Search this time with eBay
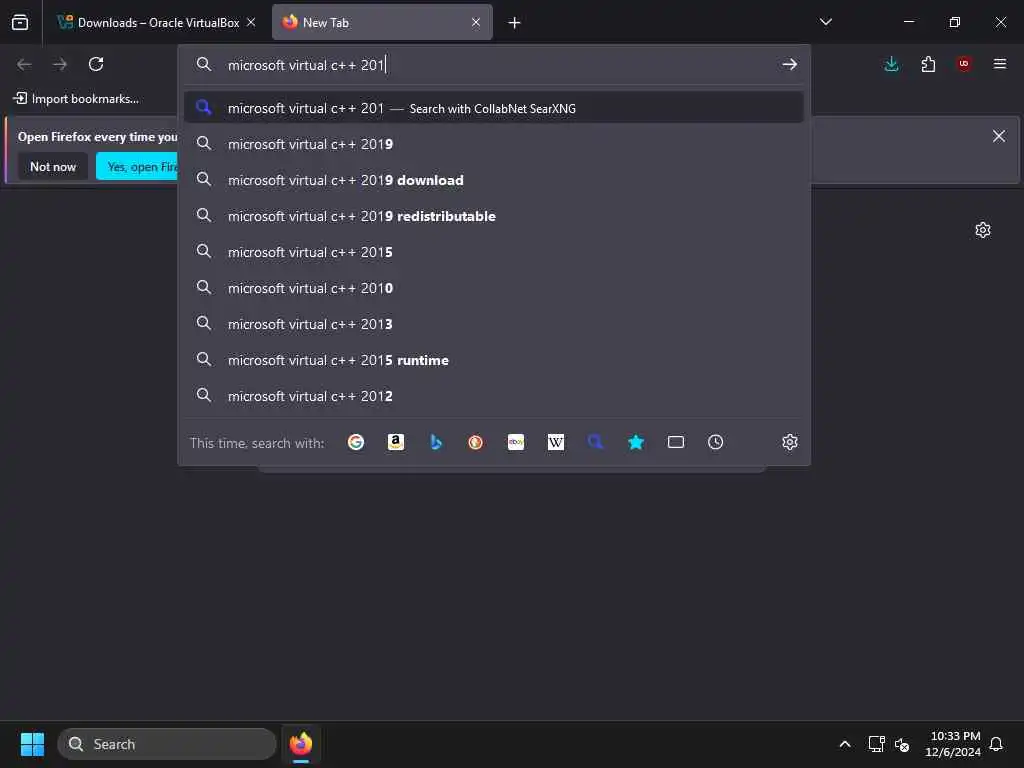1024x768 pixels. (x=516, y=442)
